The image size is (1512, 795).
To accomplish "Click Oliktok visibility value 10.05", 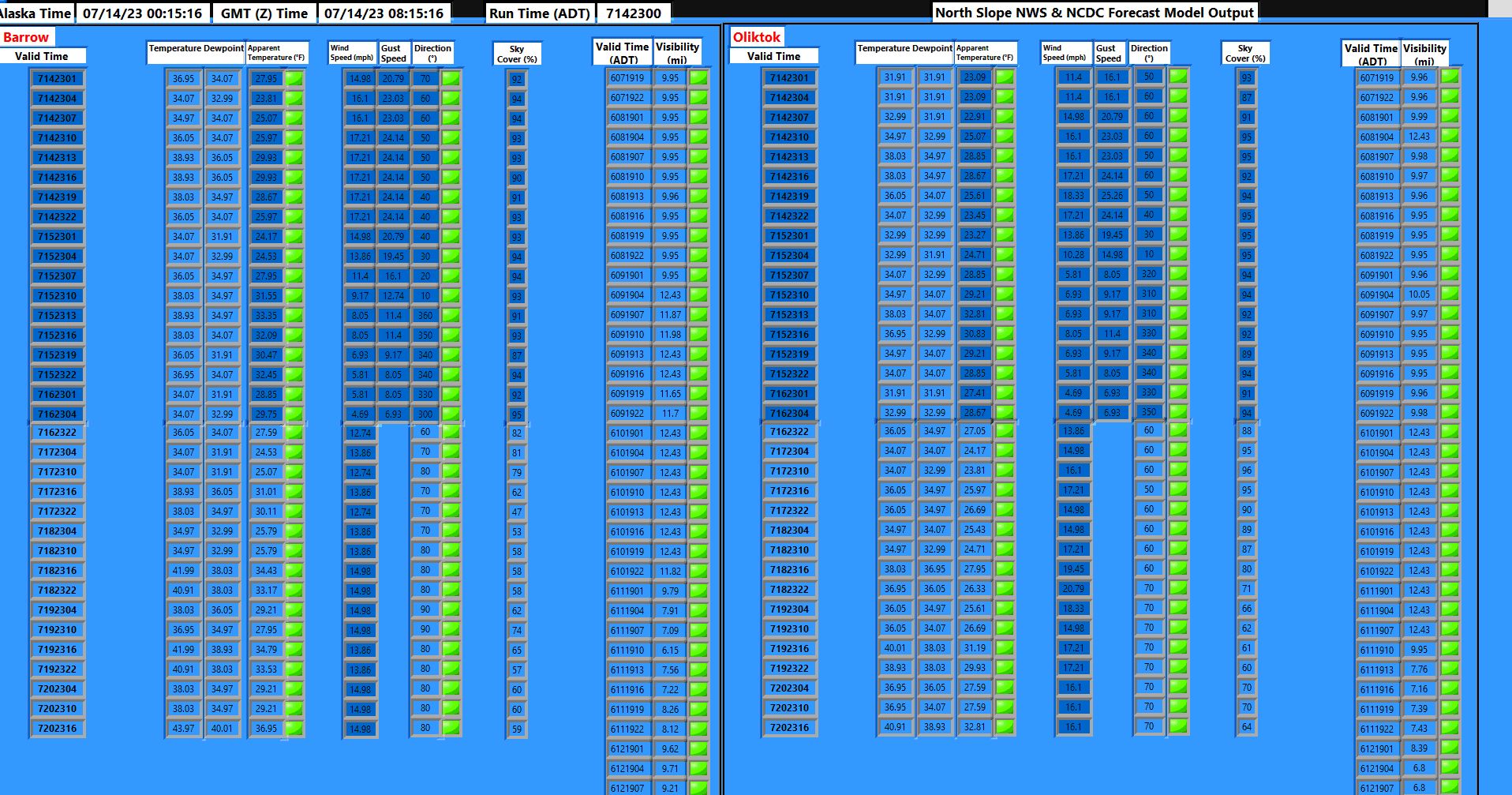I will pyautogui.click(x=1419, y=294).
